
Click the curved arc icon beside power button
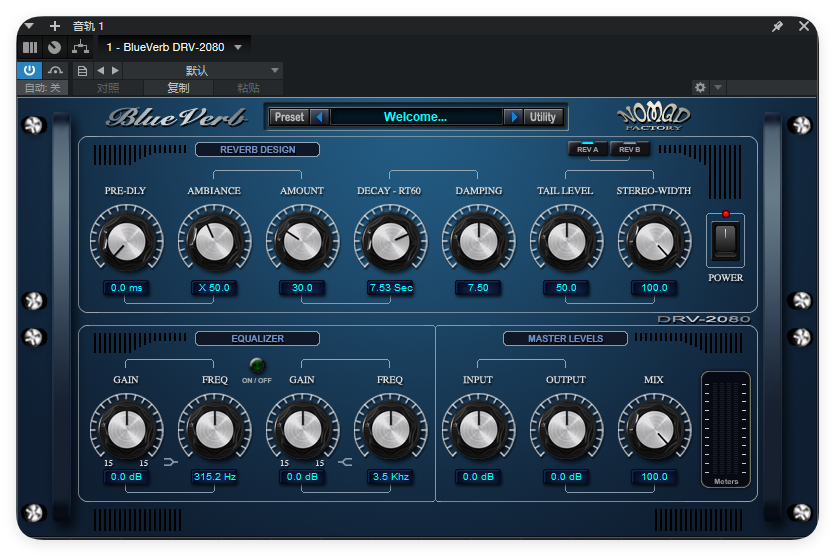[x=55, y=70]
